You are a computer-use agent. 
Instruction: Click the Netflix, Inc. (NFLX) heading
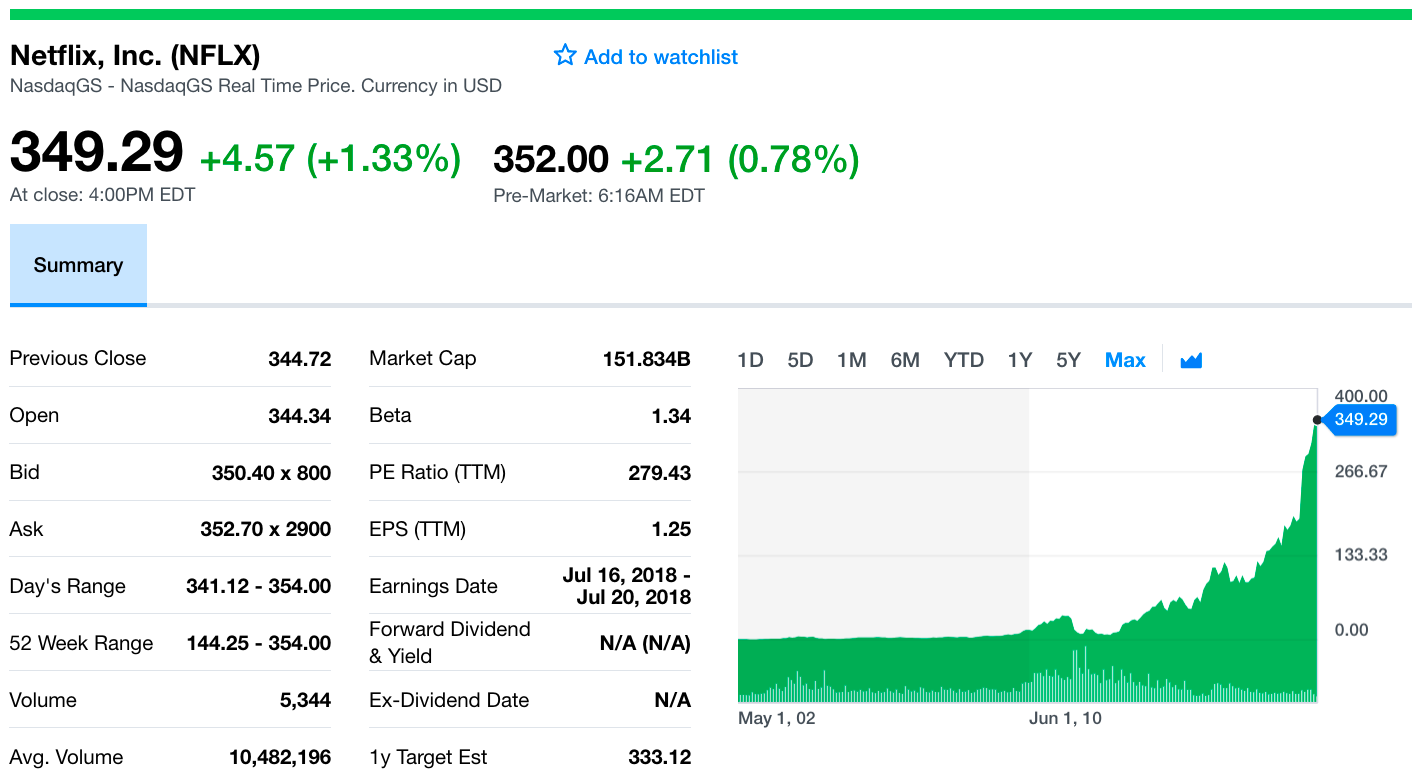[x=135, y=55]
